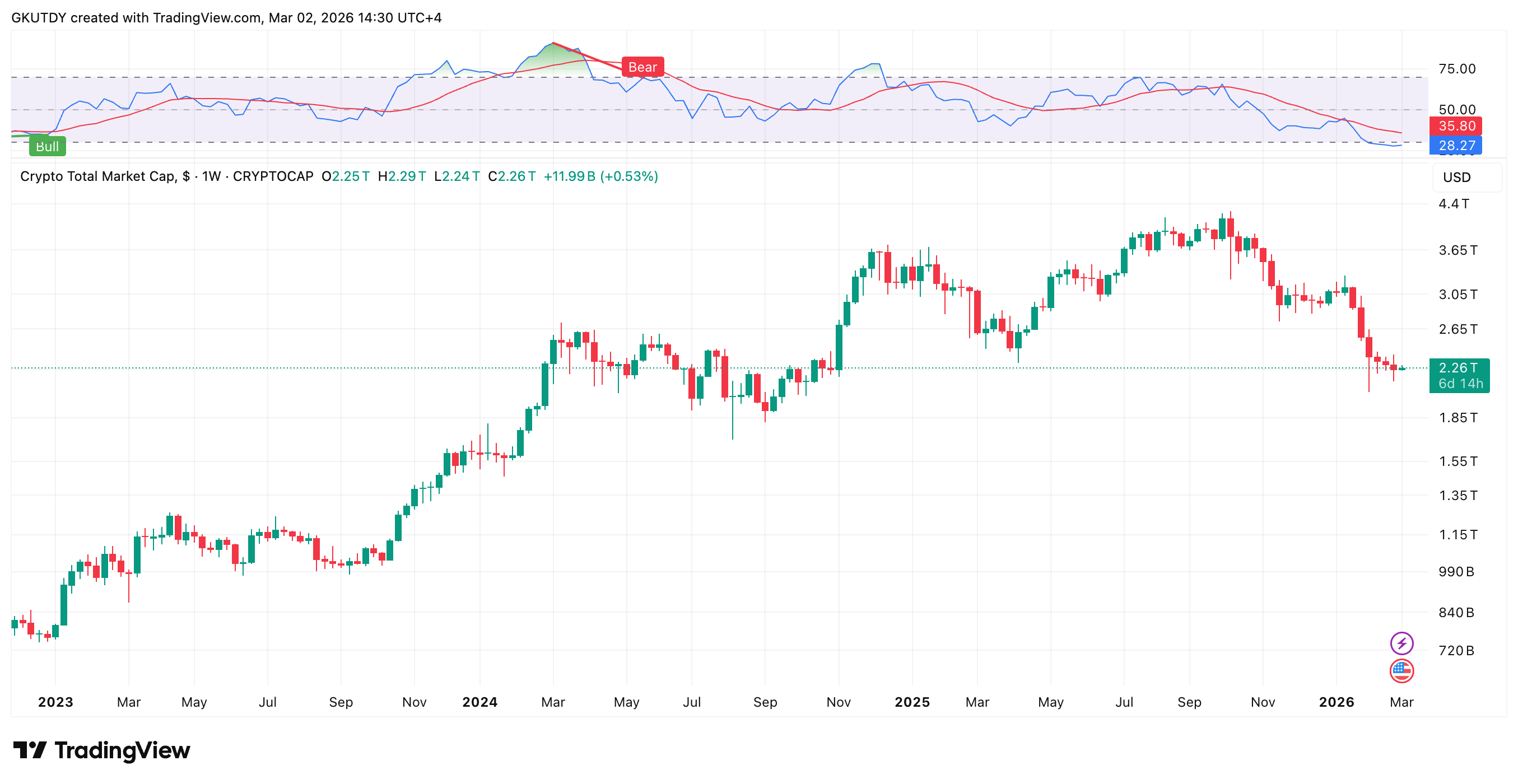
Task: Click the green Bull divergence label
Action: point(47,146)
